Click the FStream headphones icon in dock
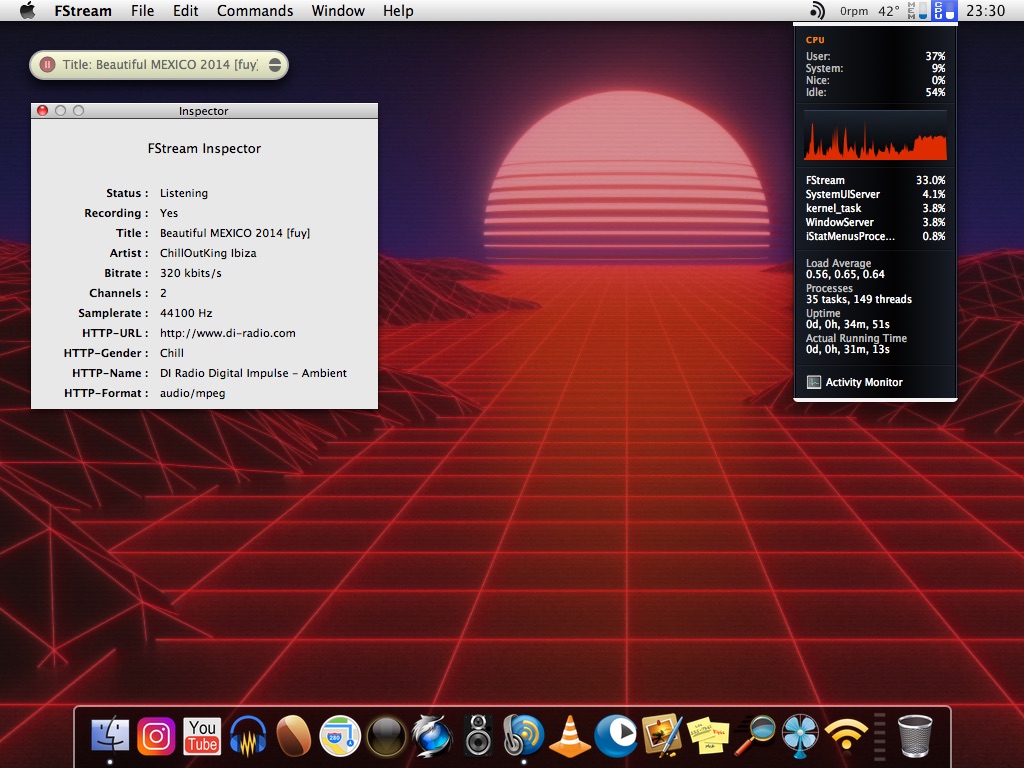 tap(524, 736)
